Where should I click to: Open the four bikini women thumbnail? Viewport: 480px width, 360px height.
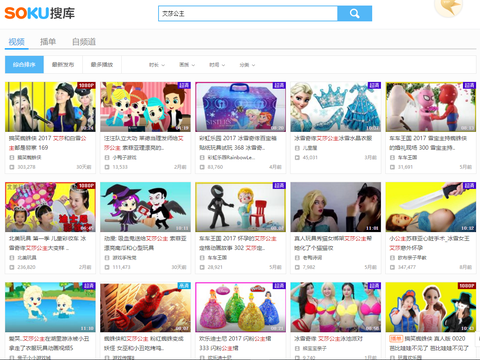336,307
